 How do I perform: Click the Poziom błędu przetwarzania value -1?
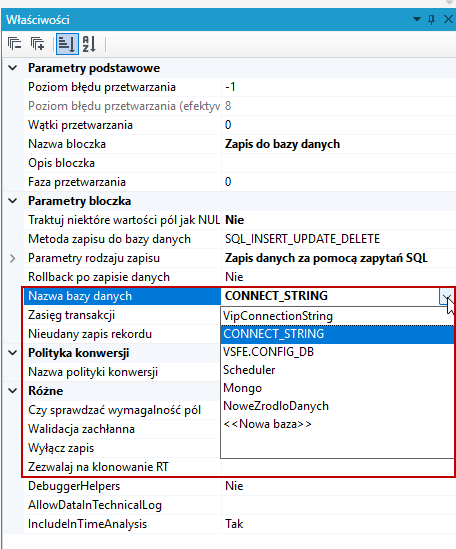pos(339,87)
